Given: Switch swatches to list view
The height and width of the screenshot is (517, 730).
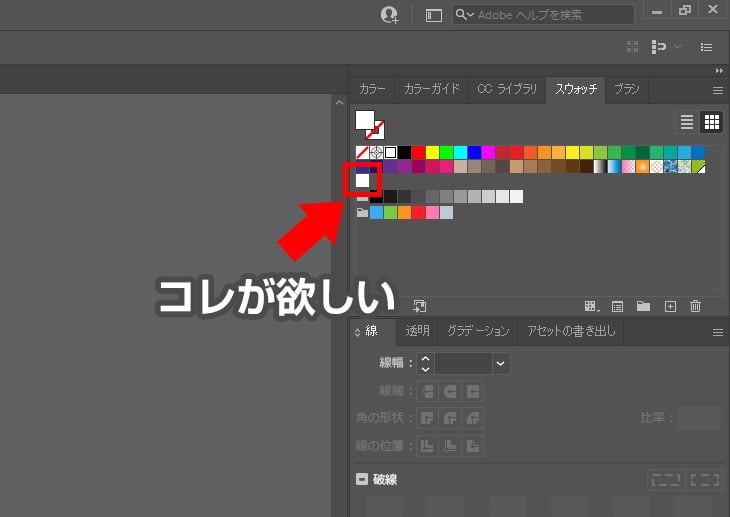Looking at the screenshot, I should click(x=687, y=121).
